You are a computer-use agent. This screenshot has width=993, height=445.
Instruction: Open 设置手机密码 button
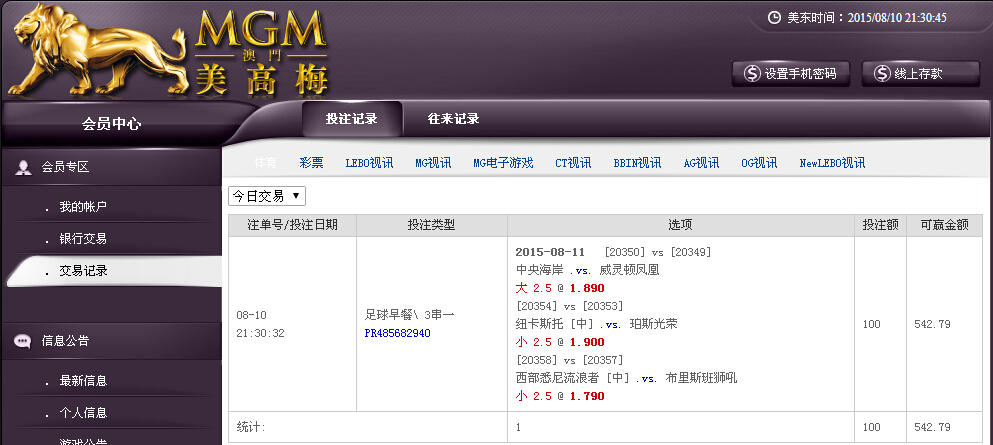tap(790, 74)
